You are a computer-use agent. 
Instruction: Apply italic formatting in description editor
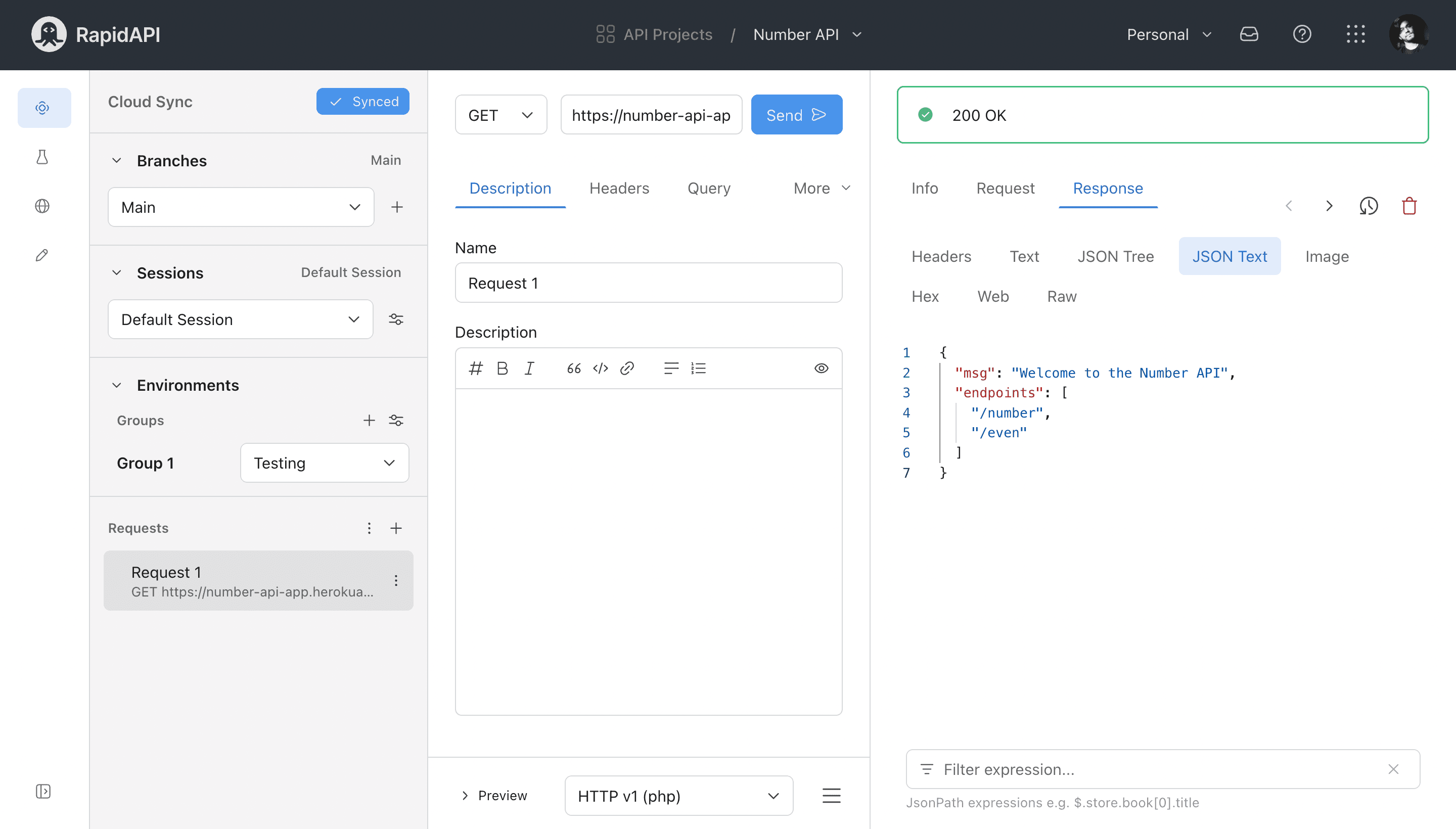[529, 369]
